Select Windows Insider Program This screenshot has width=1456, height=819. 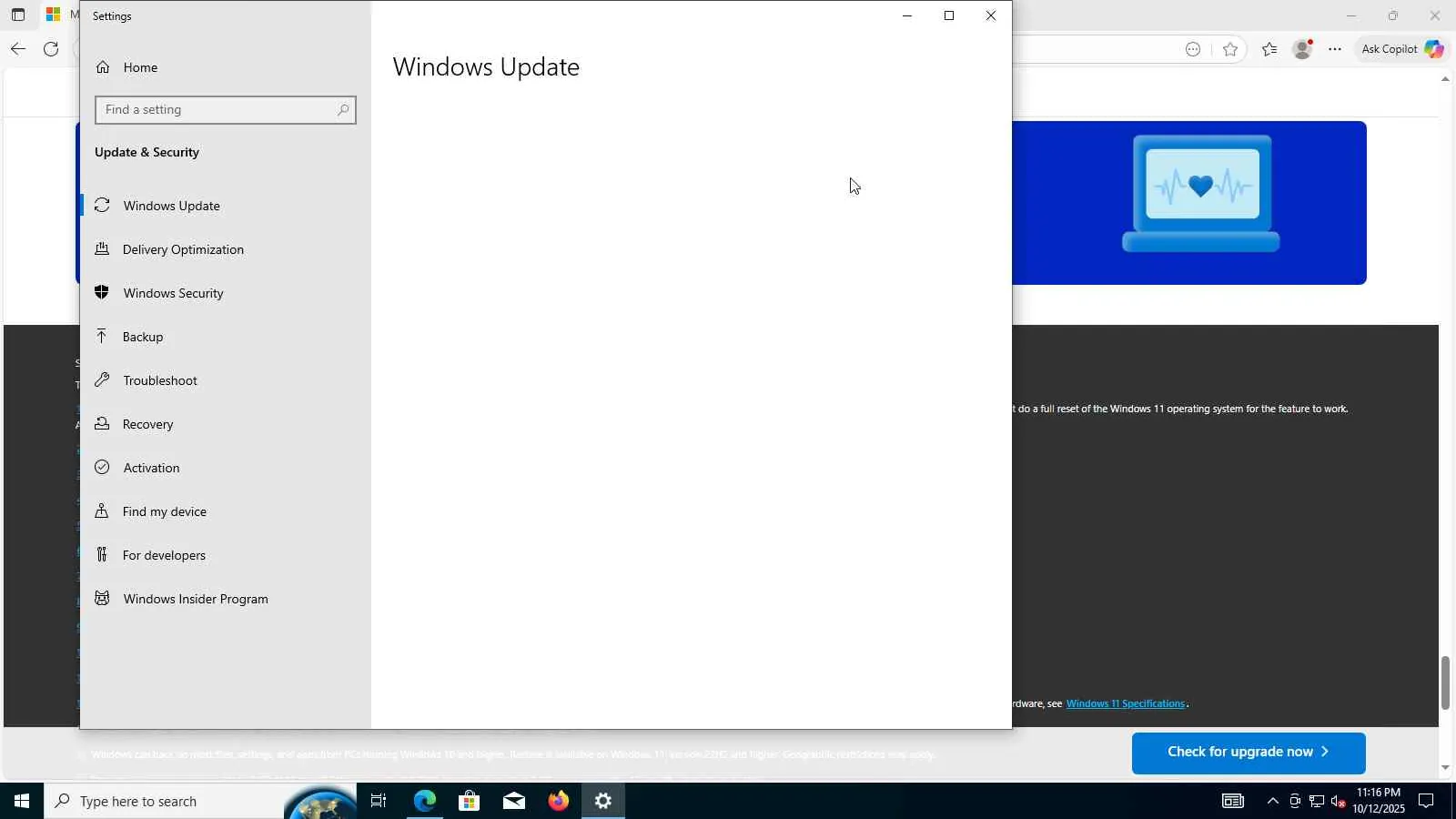(226, 599)
